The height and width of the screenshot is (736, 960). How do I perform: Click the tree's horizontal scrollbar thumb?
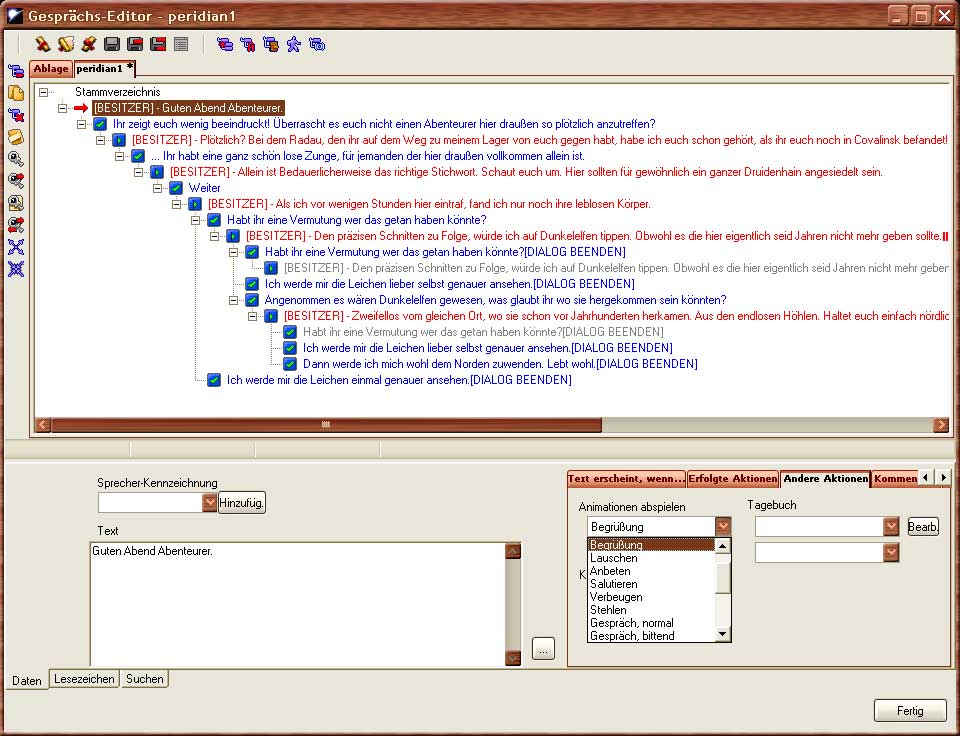pos(325,425)
